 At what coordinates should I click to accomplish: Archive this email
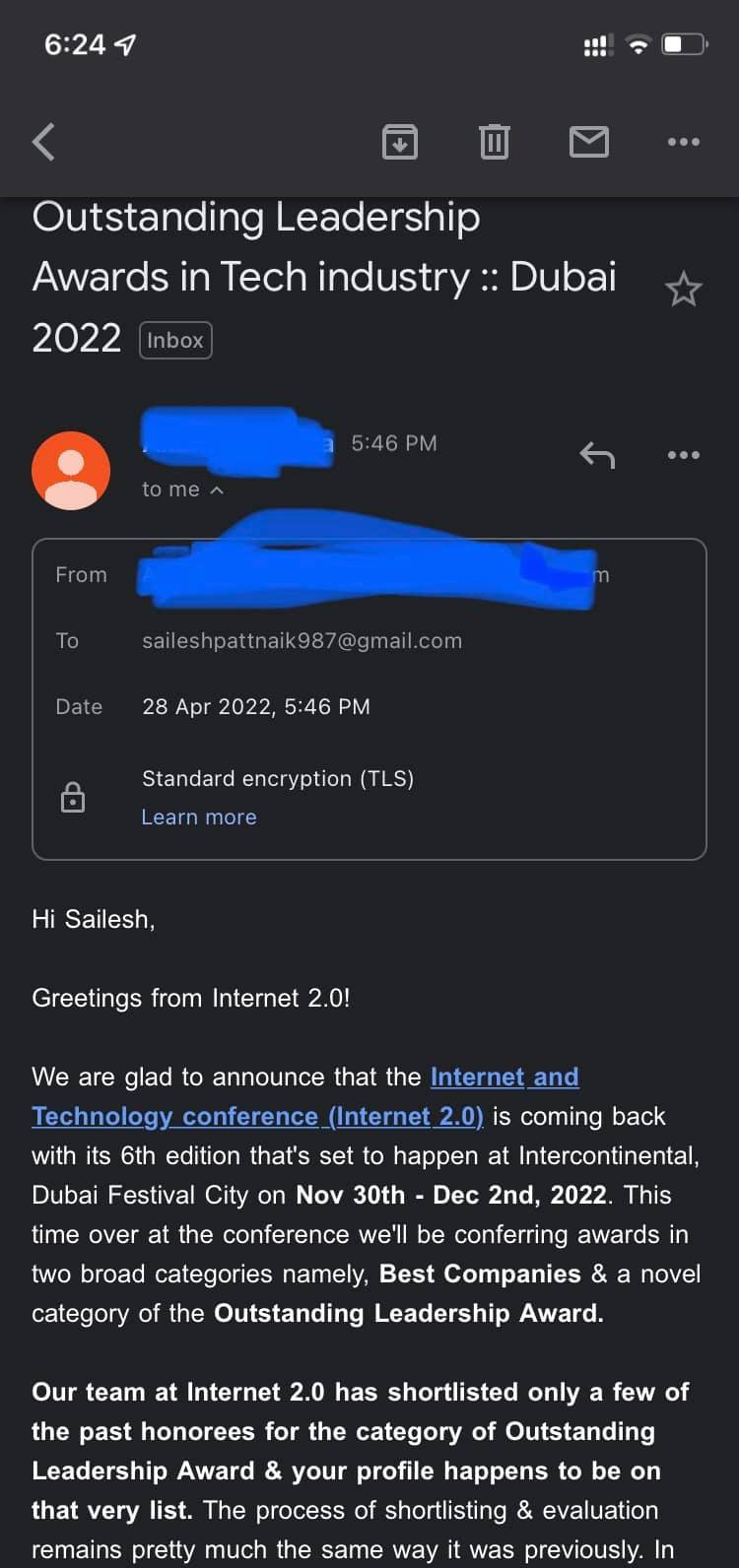pyautogui.click(x=399, y=142)
